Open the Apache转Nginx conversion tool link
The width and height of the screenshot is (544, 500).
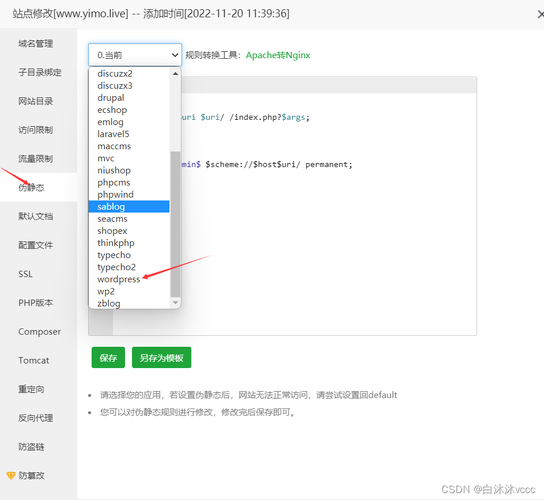tap(278, 55)
